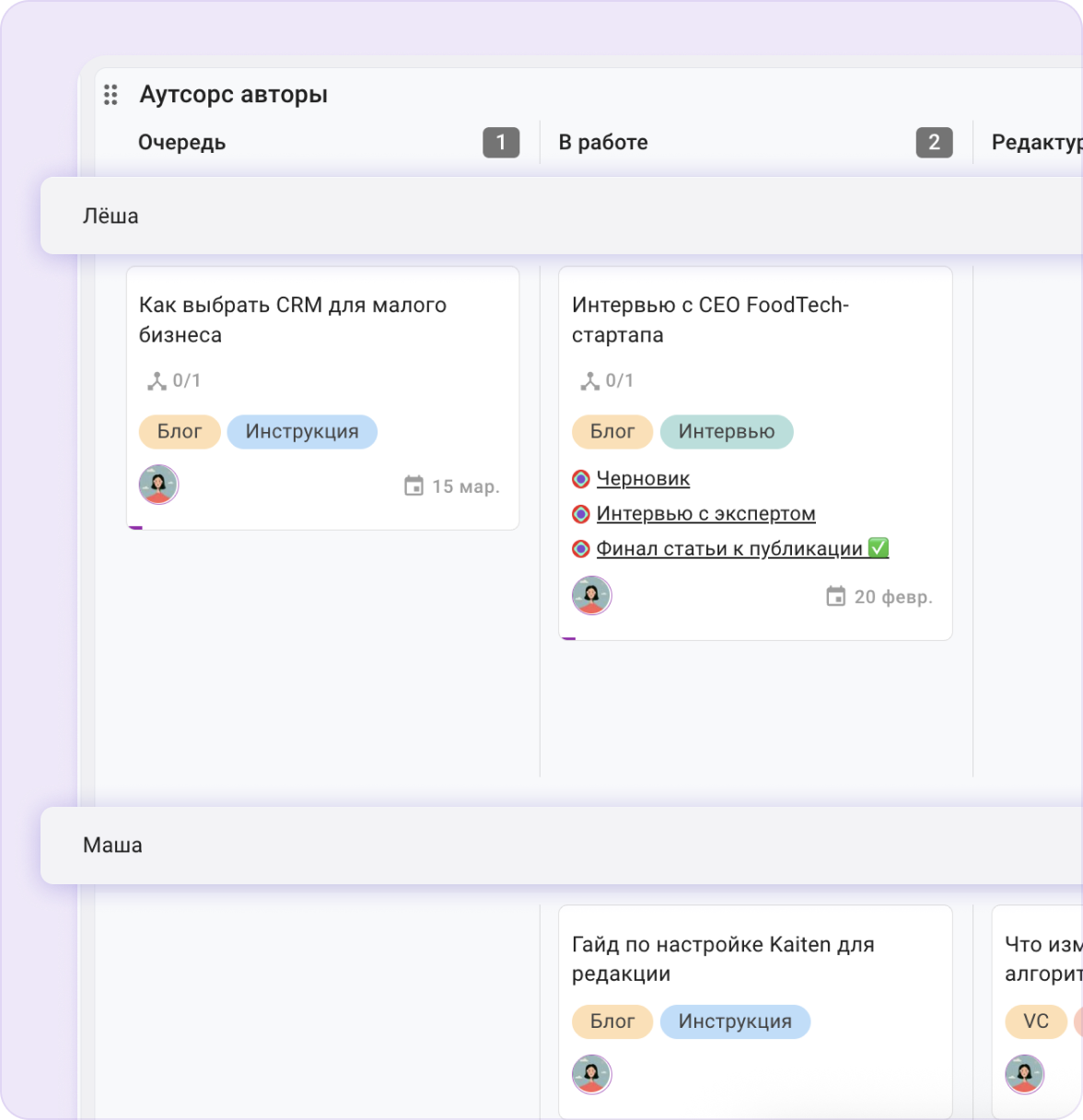The width and height of the screenshot is (1083, 1120).
Task: Collapse the Маша swimlane
Action: [112, 846]
